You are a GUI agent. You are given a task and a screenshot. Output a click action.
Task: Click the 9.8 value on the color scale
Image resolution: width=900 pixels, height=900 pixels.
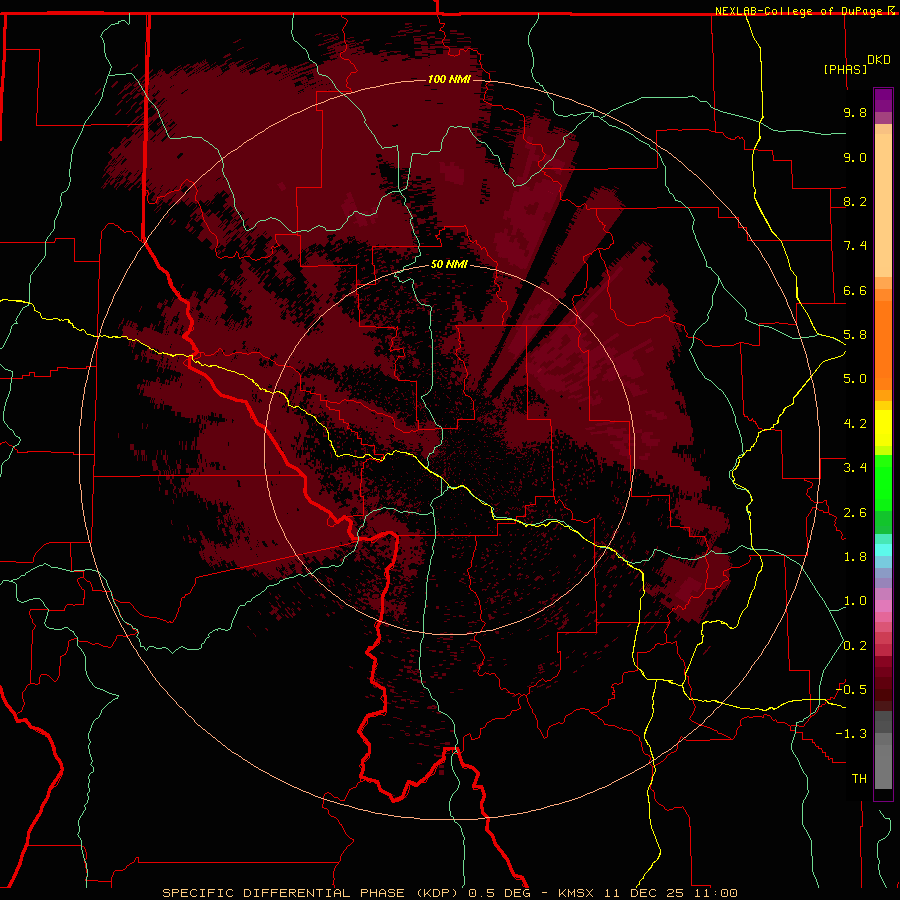coord(855,112)
